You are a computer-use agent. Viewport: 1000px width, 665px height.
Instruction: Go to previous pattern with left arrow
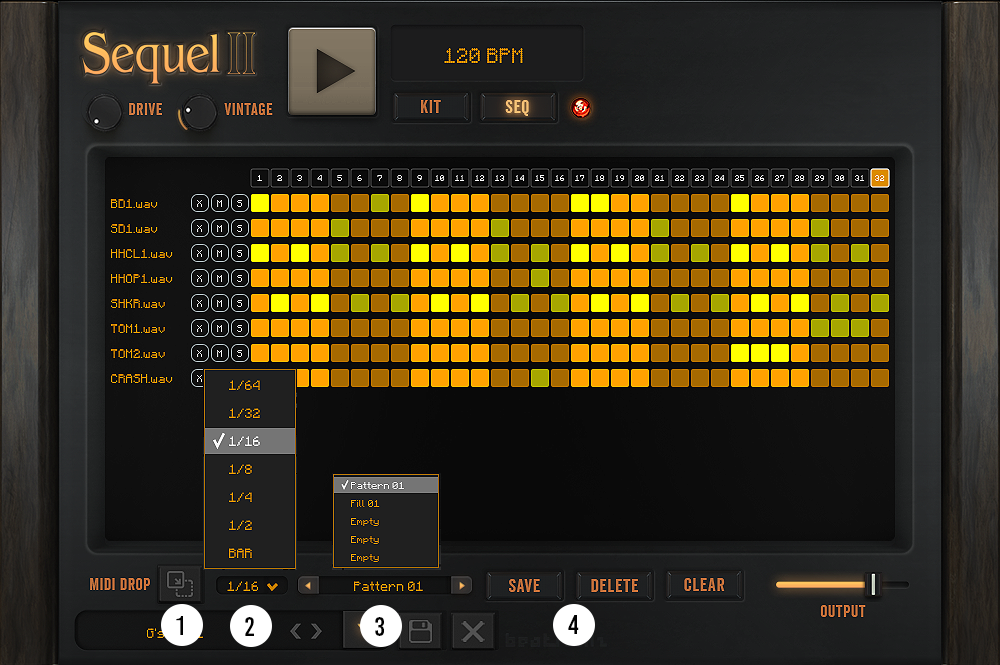coord(310,586)
